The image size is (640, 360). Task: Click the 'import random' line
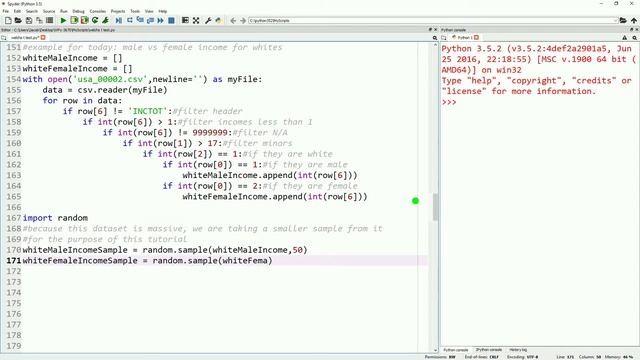55,218
